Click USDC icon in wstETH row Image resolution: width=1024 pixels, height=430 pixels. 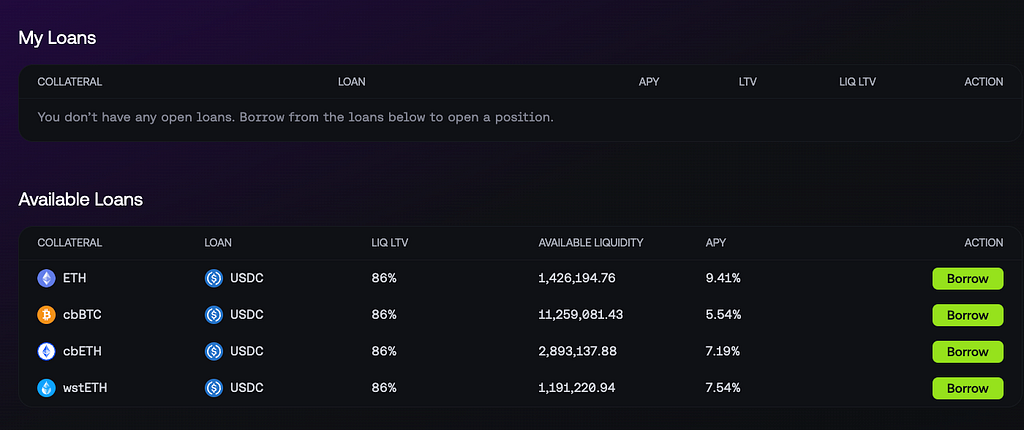[x=214, y=388]
